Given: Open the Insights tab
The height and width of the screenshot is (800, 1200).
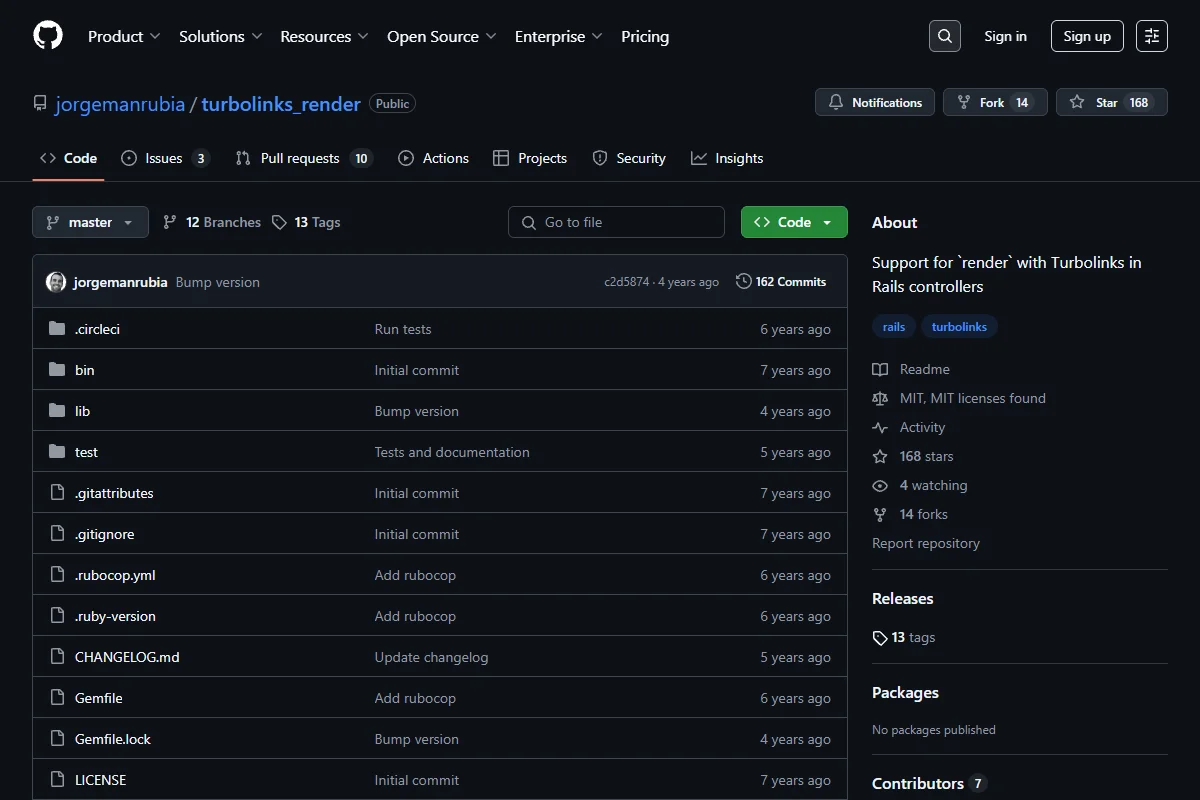Looking at the screenshot, I should point(727,158).
